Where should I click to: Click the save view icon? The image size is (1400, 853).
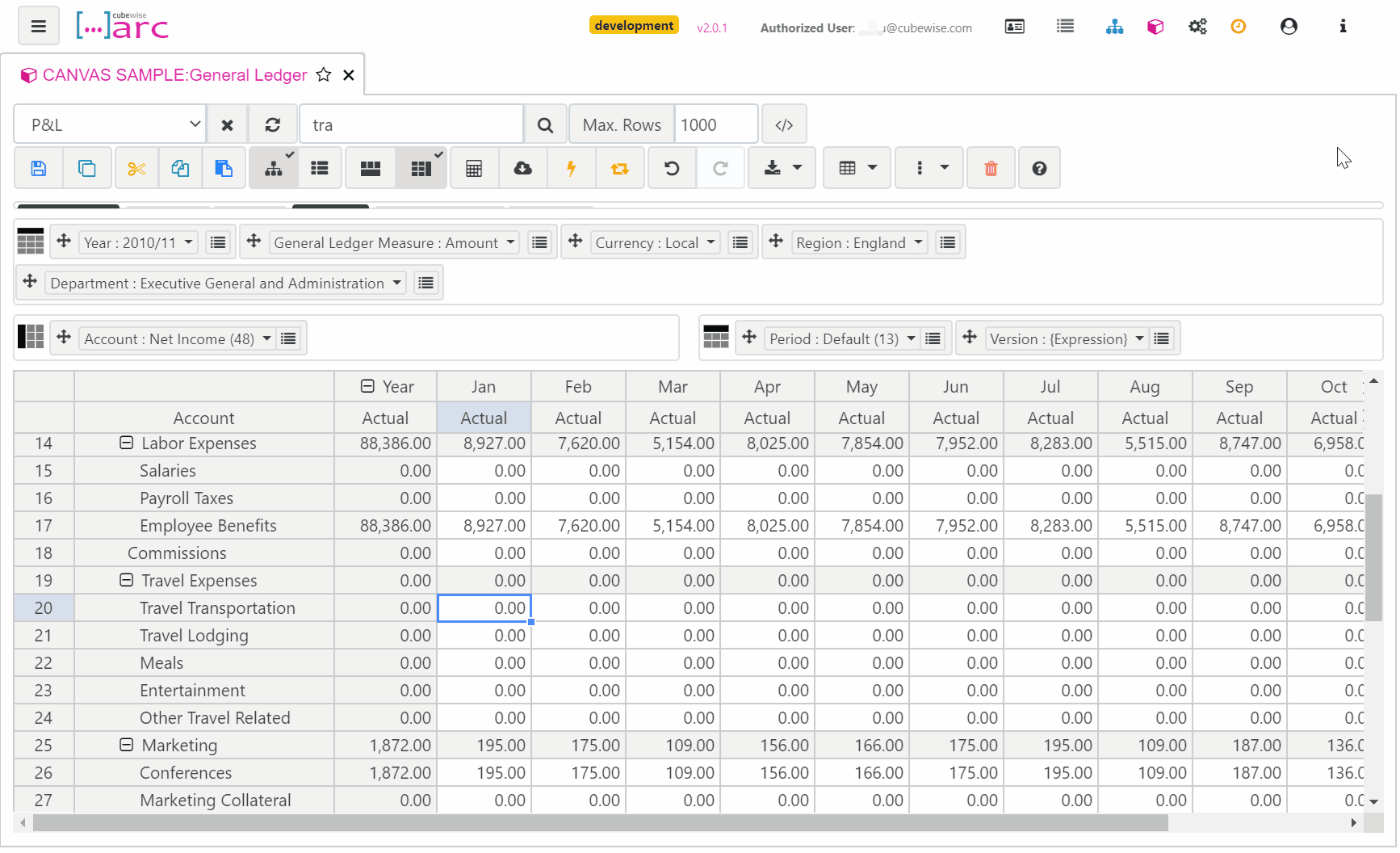tap(38, 168)
